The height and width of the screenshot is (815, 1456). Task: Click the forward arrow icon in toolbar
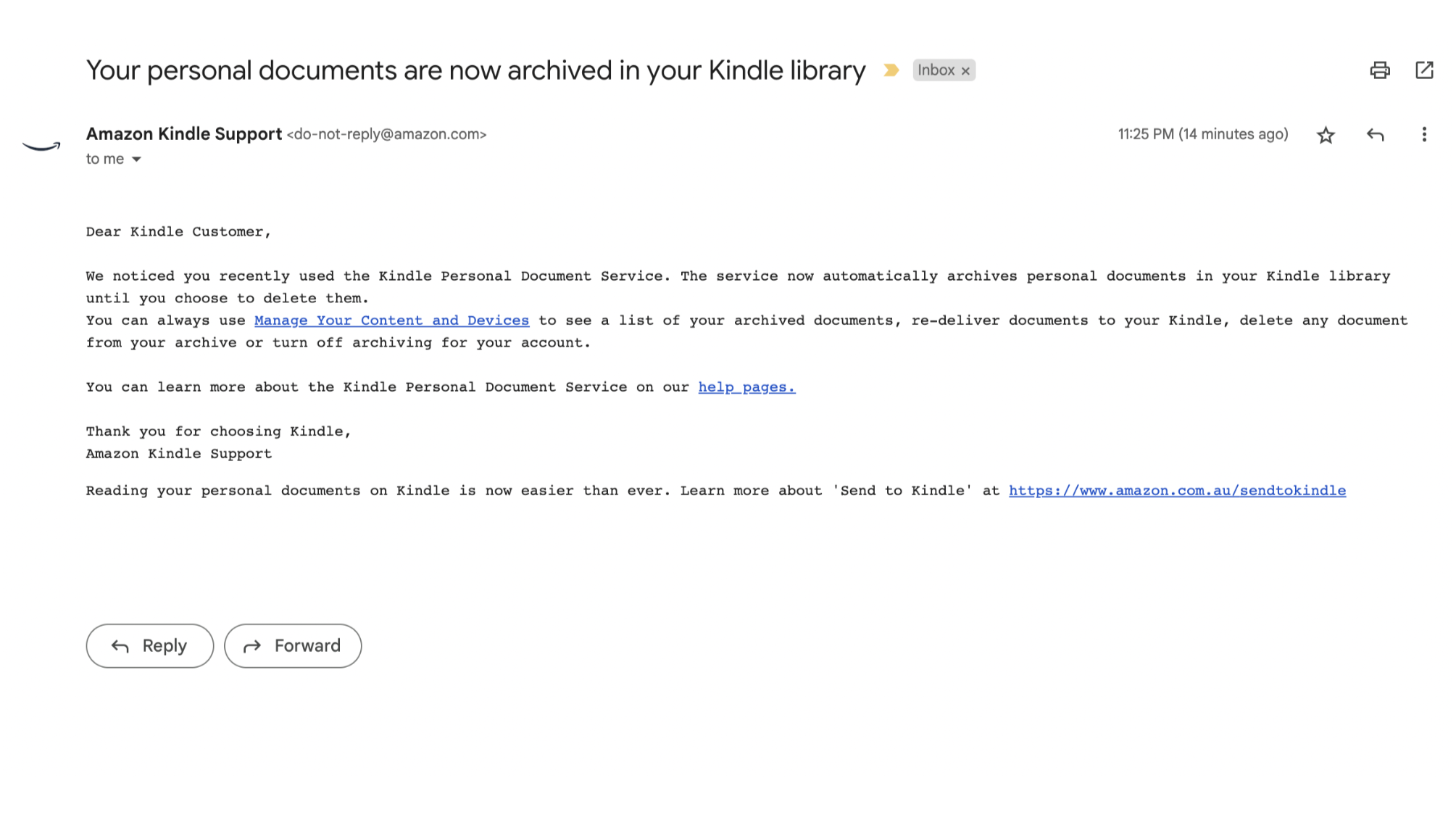pos(252,645)
